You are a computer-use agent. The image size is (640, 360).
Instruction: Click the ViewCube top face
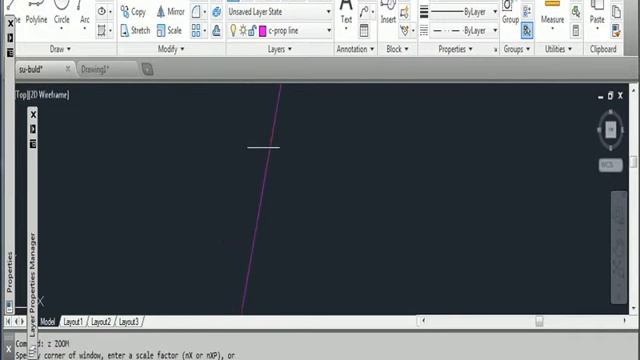(610, 130)
